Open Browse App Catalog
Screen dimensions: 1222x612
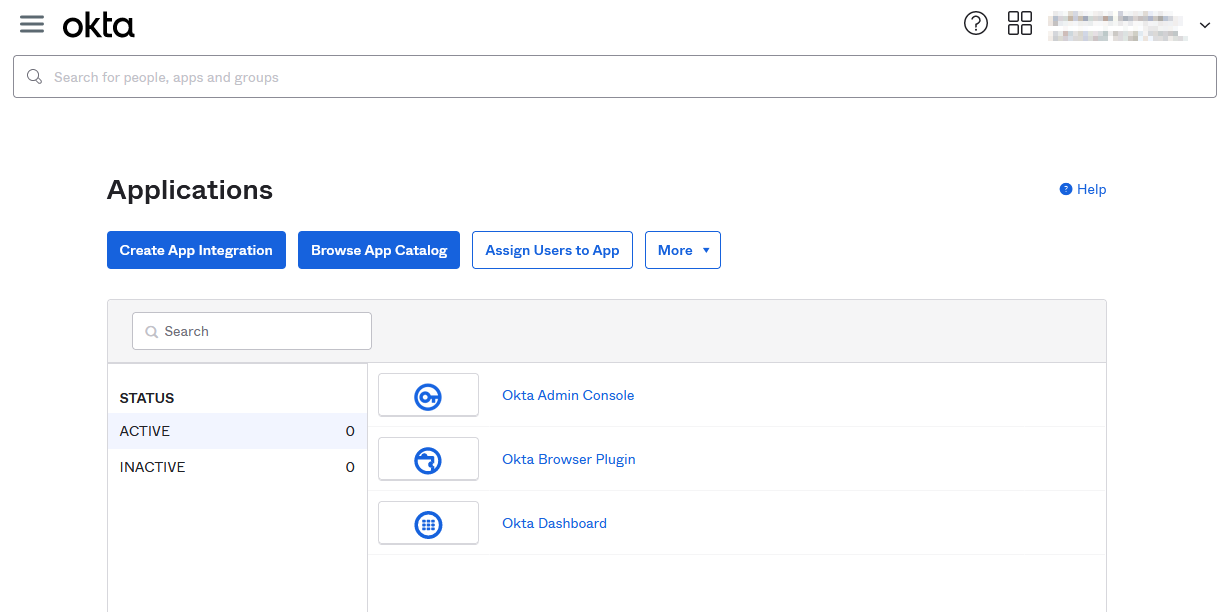point(379,250)
